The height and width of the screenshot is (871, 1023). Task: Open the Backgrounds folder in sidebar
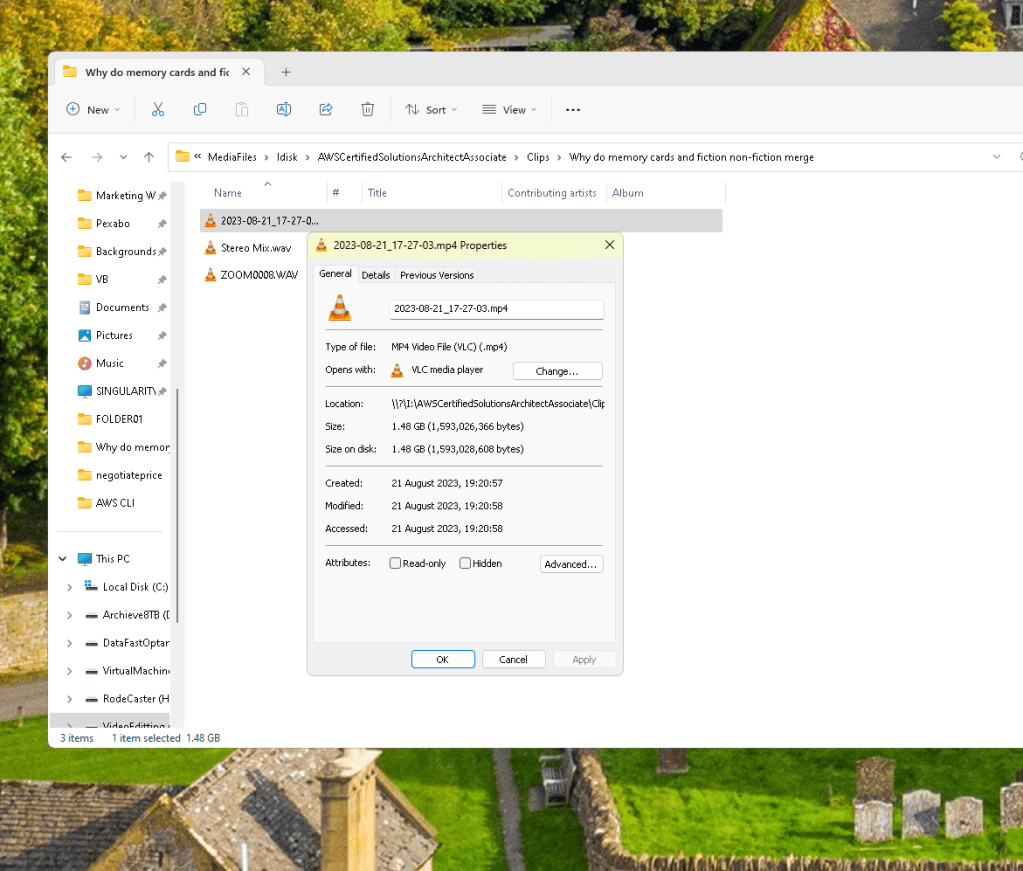coord(124,252)
